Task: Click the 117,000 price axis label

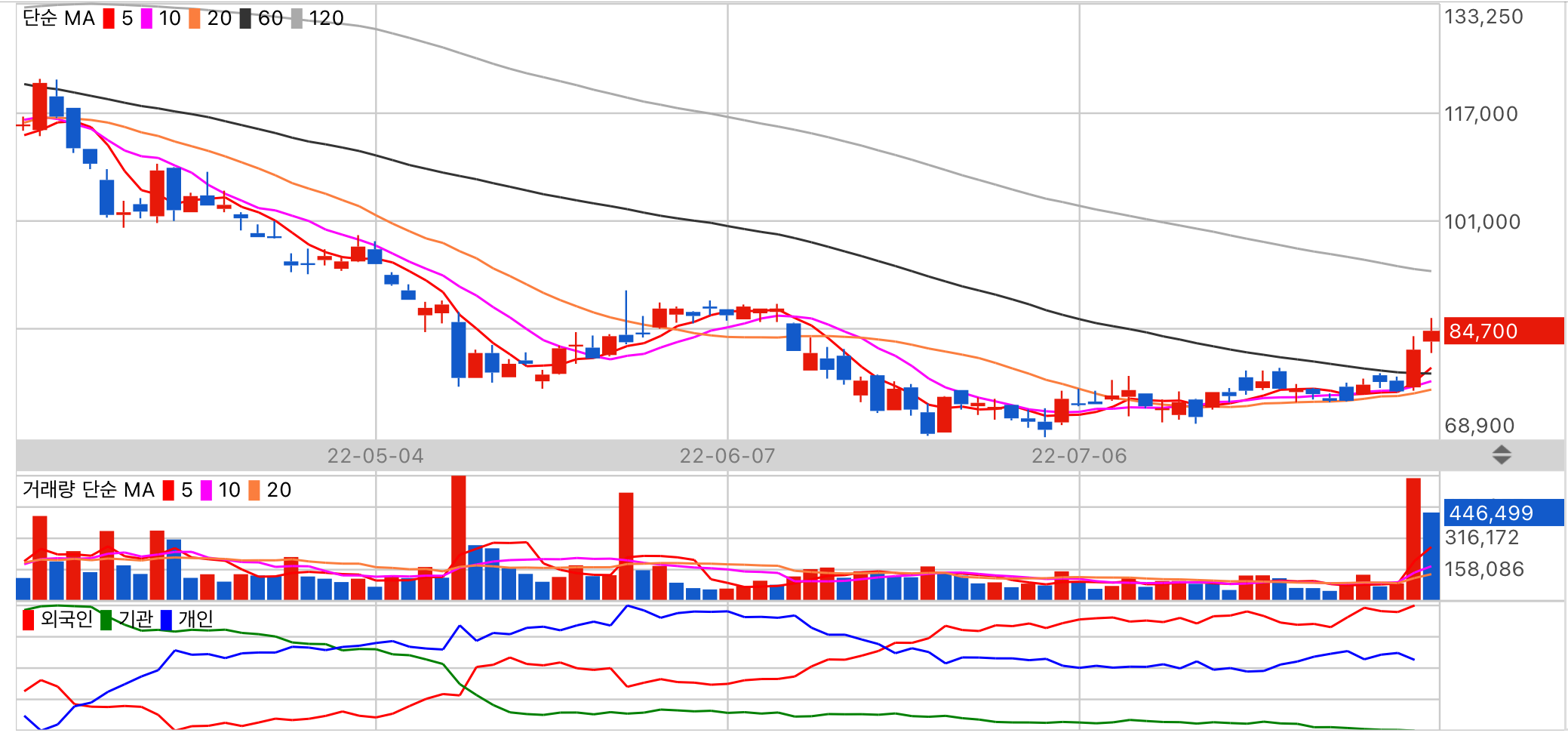Action: 1480,114
